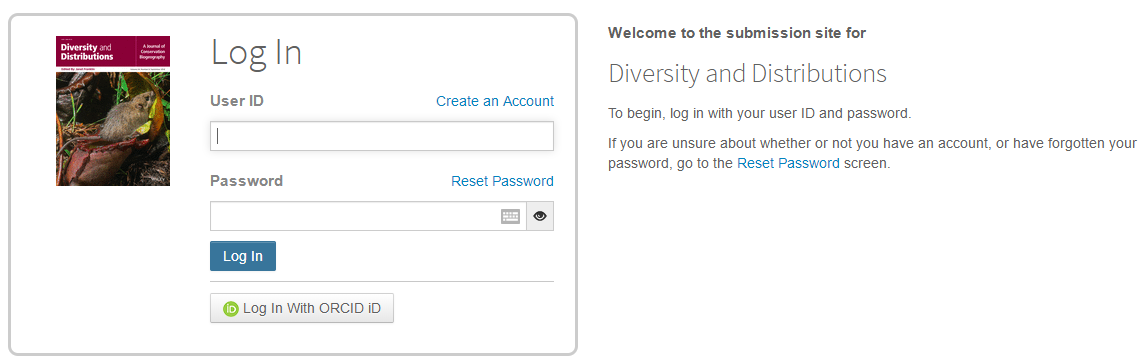Click the magenta title banner on journal cover
The width and height of the screenshot is (1138, 360).
click(112, 52)
